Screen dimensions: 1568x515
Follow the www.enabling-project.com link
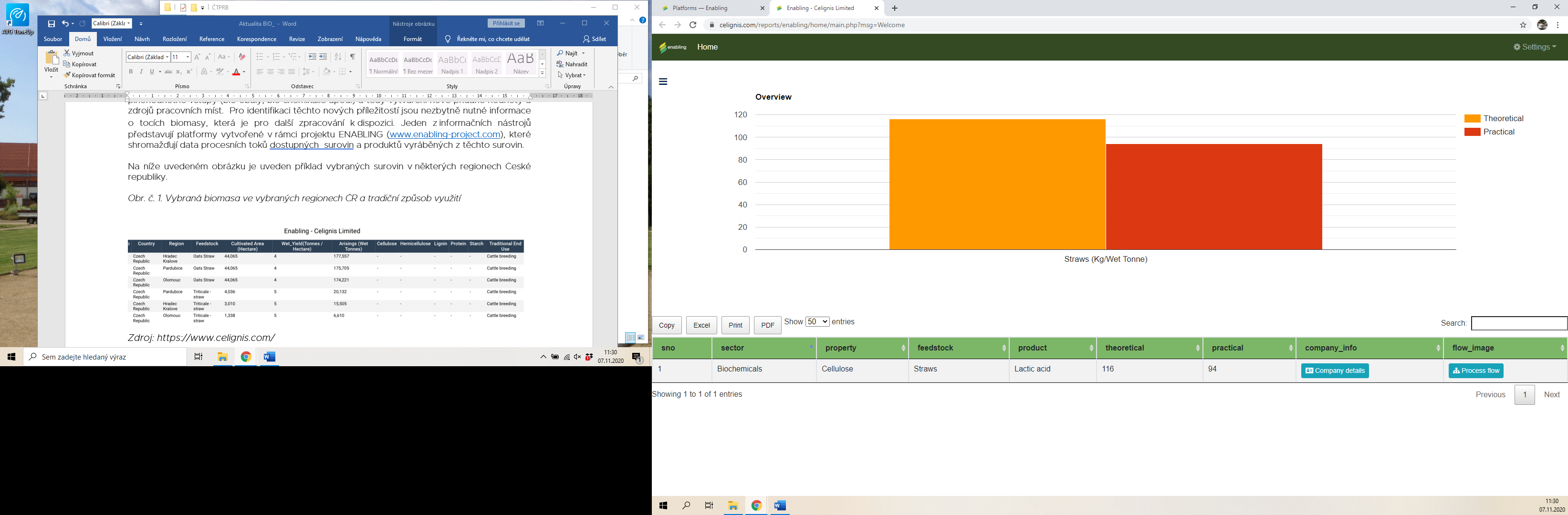[445, 134]
